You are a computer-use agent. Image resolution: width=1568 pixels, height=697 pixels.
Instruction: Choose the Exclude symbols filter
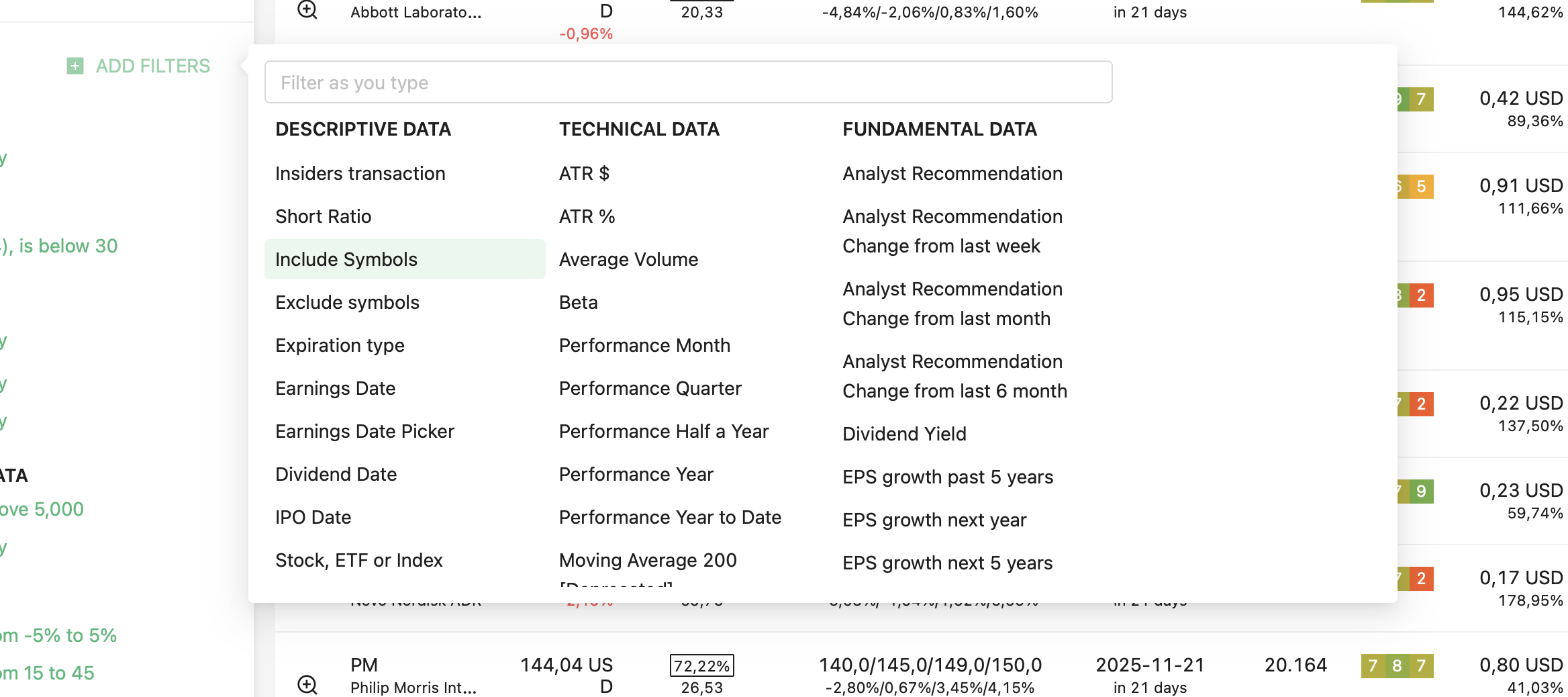pyautogui.click(x=347, y=302)
